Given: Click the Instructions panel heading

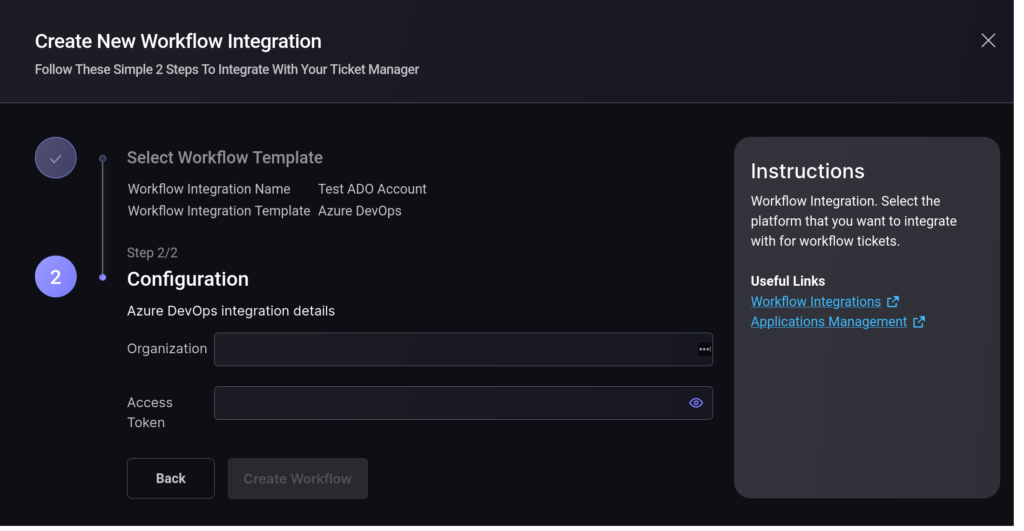Looking at the screenshot, I should (x=807, y=171).
